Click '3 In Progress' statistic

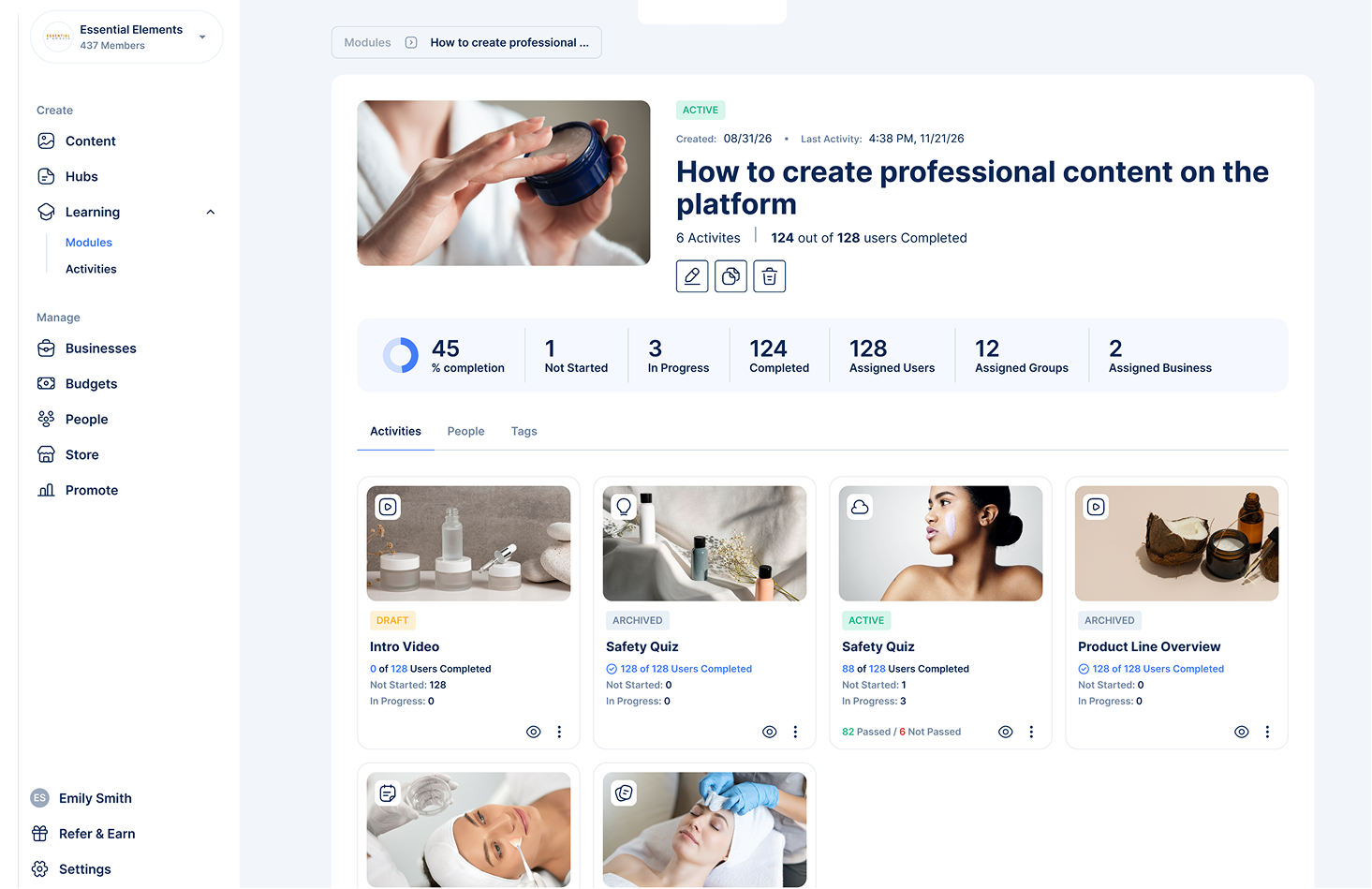tap(678, 355)
